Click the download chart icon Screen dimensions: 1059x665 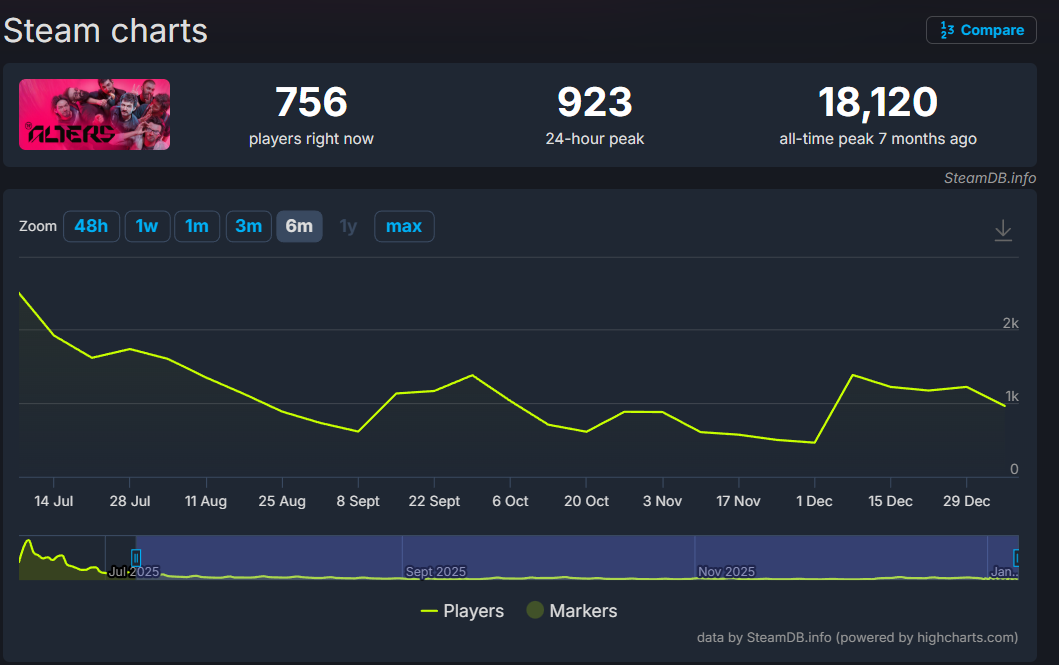tap(1003, 231)
